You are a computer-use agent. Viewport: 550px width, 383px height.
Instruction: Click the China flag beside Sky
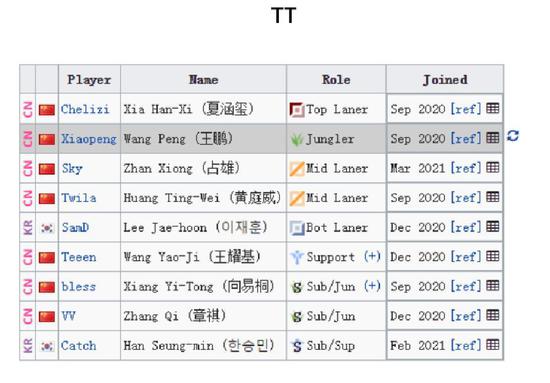click(47, 169)
